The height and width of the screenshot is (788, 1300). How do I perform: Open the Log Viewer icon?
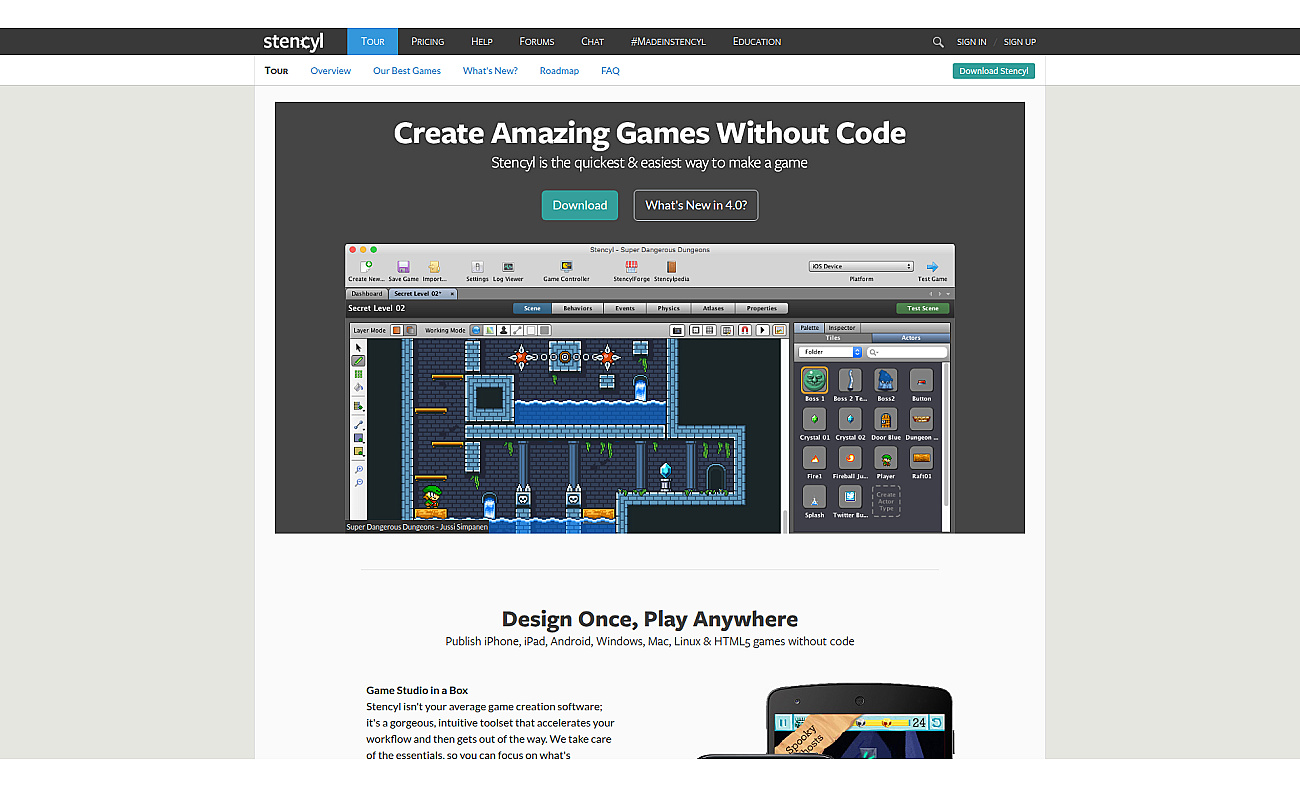tap(508, 267)
